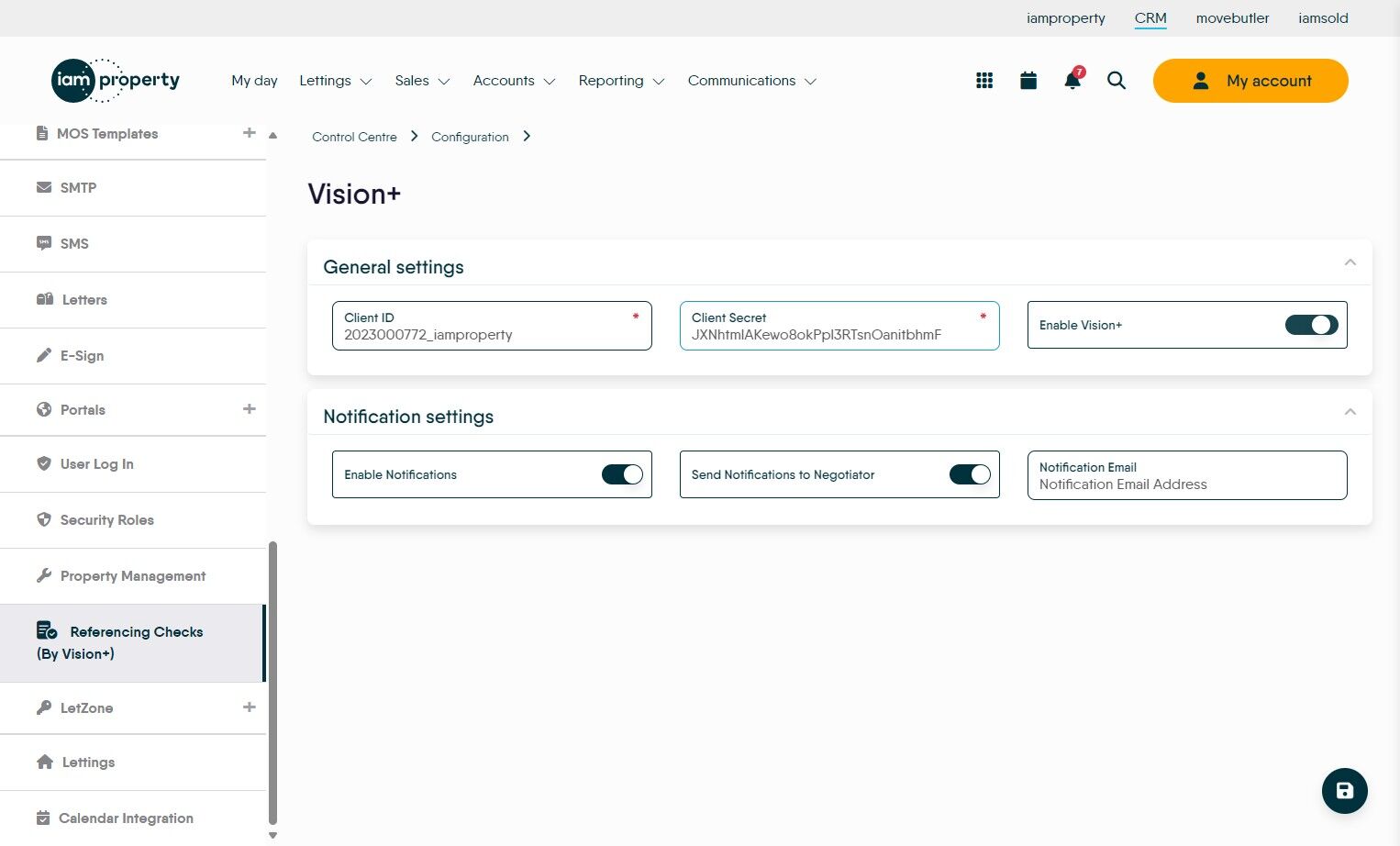Go to Control Centre breadcrumb
Image resolution: width=1400 pixels, height=846 pixels.
coord(354,137)
